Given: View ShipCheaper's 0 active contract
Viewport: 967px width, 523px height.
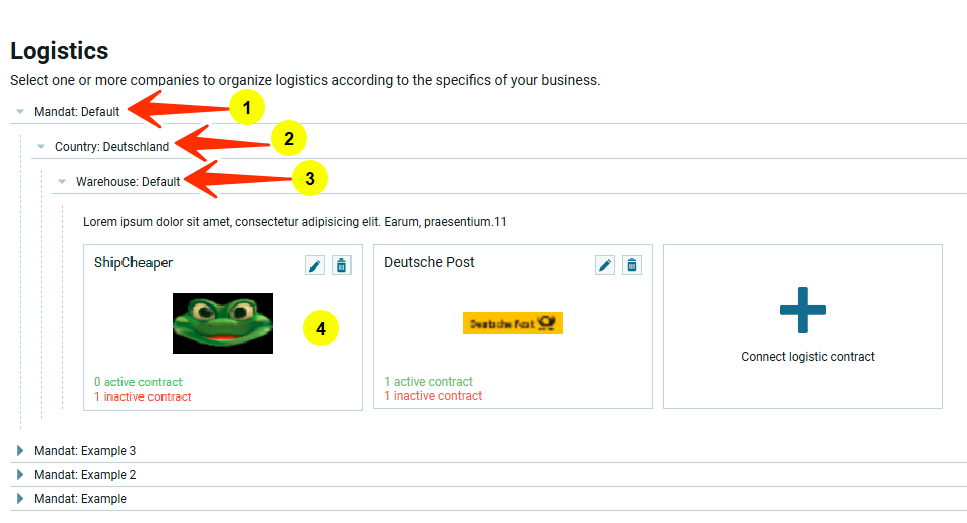Looking at the screenshot, I should (138, 382).
